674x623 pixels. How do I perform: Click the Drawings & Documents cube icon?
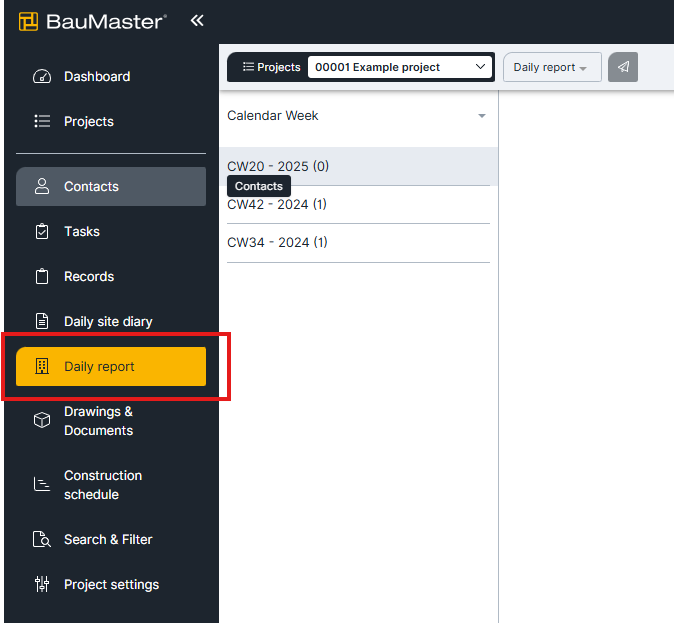coord(42,420)
